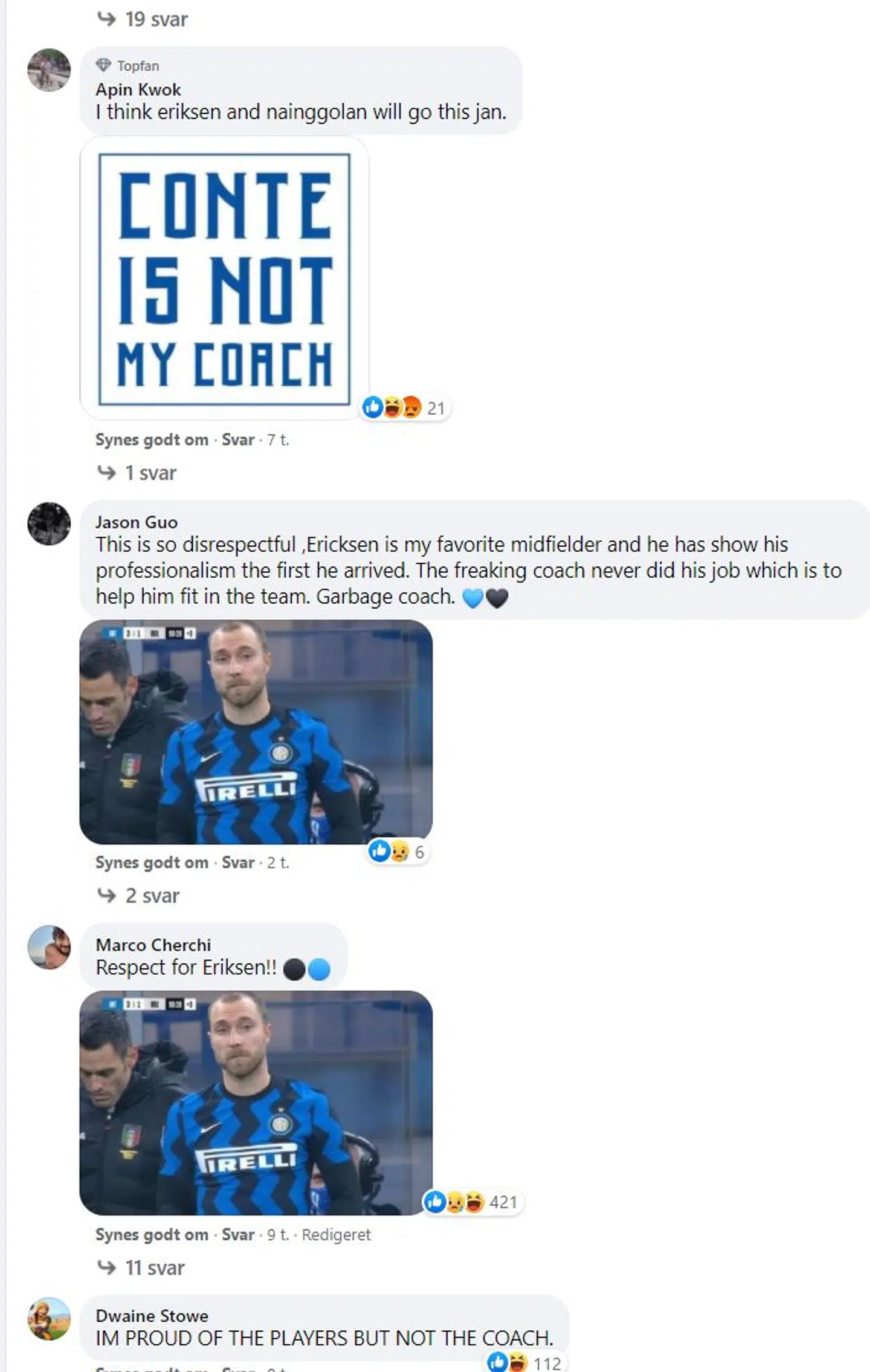Open the Redigeret edit history link

pos(336,1234)
